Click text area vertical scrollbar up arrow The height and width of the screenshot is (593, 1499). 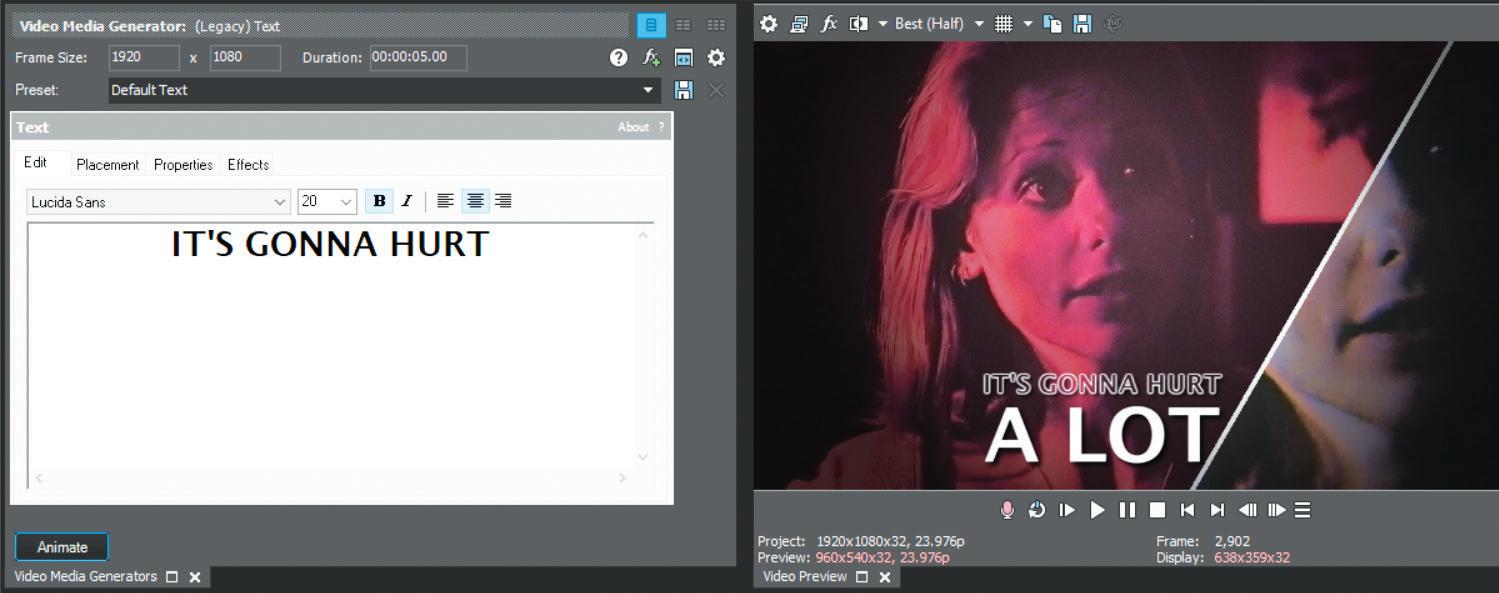(x=643, y=235)
